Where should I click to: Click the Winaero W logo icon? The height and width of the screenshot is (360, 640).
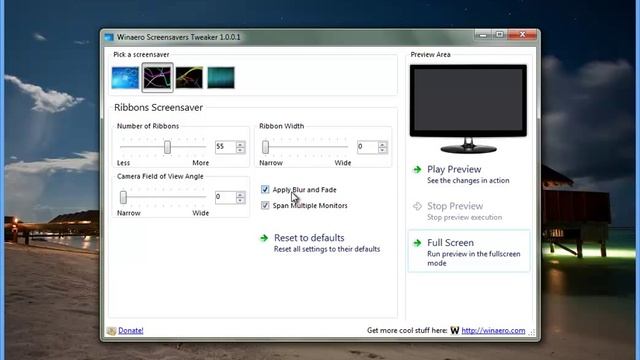click(x=455, y=331)
